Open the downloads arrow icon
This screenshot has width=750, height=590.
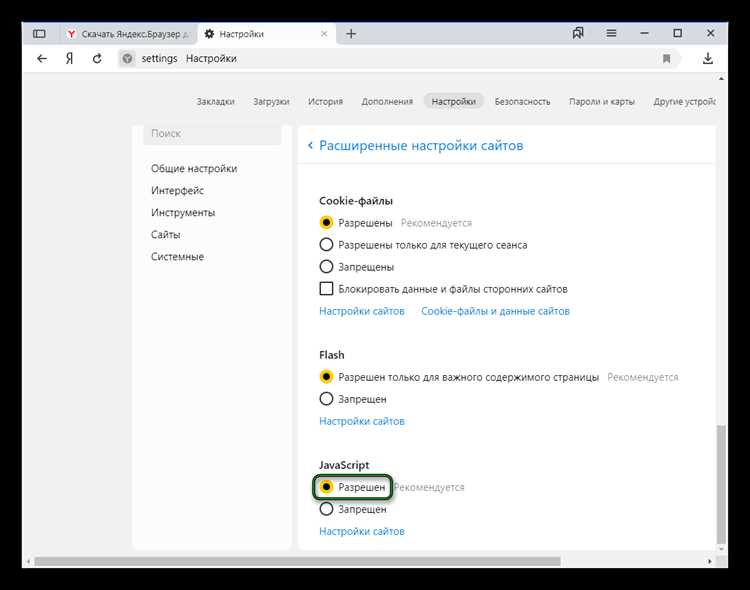[x=708, y=58]
